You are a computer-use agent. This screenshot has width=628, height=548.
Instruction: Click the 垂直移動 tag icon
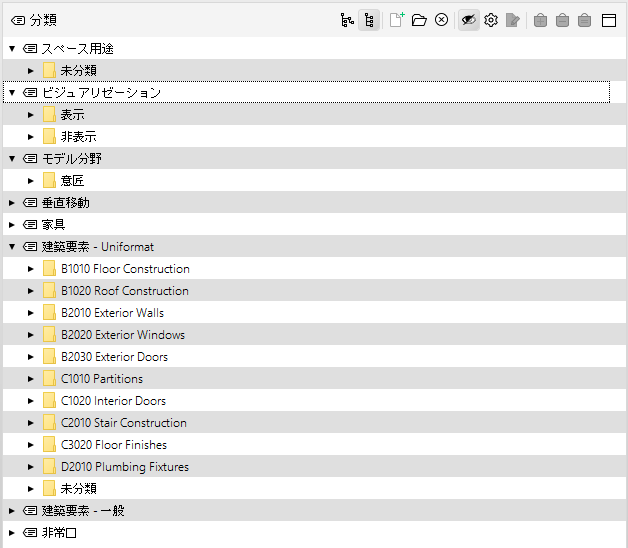point(30,203)
